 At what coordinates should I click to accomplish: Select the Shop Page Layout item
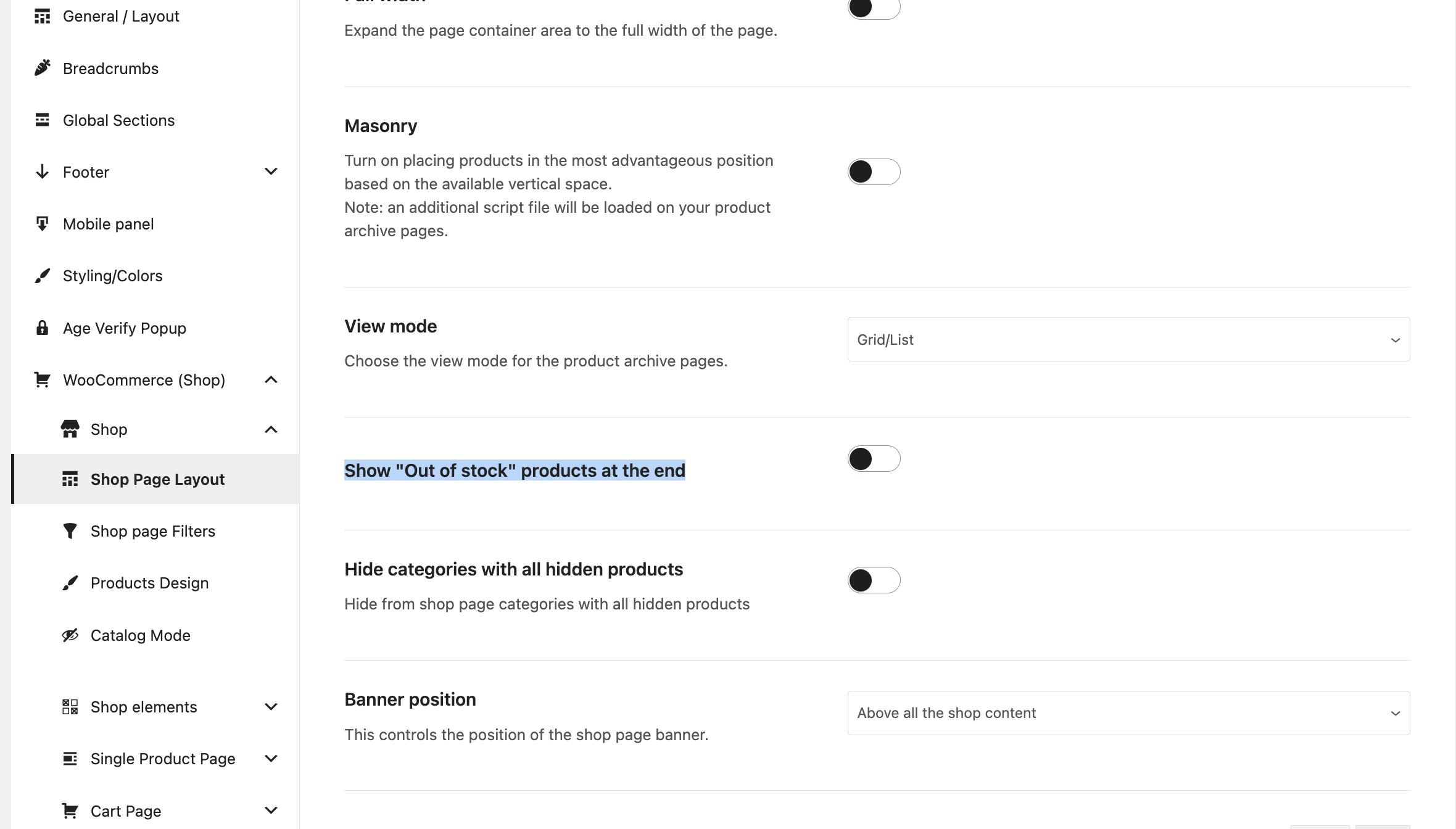(x=157, y=479)
